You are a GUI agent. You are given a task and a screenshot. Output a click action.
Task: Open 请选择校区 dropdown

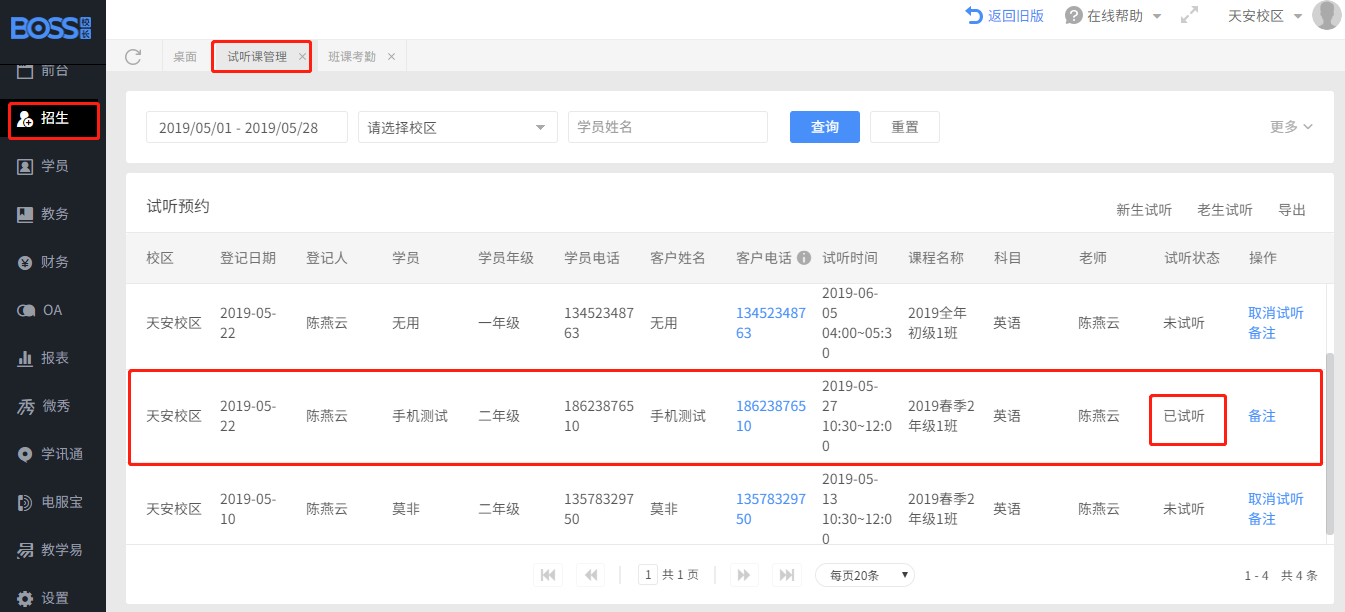(x=458, y=127)
